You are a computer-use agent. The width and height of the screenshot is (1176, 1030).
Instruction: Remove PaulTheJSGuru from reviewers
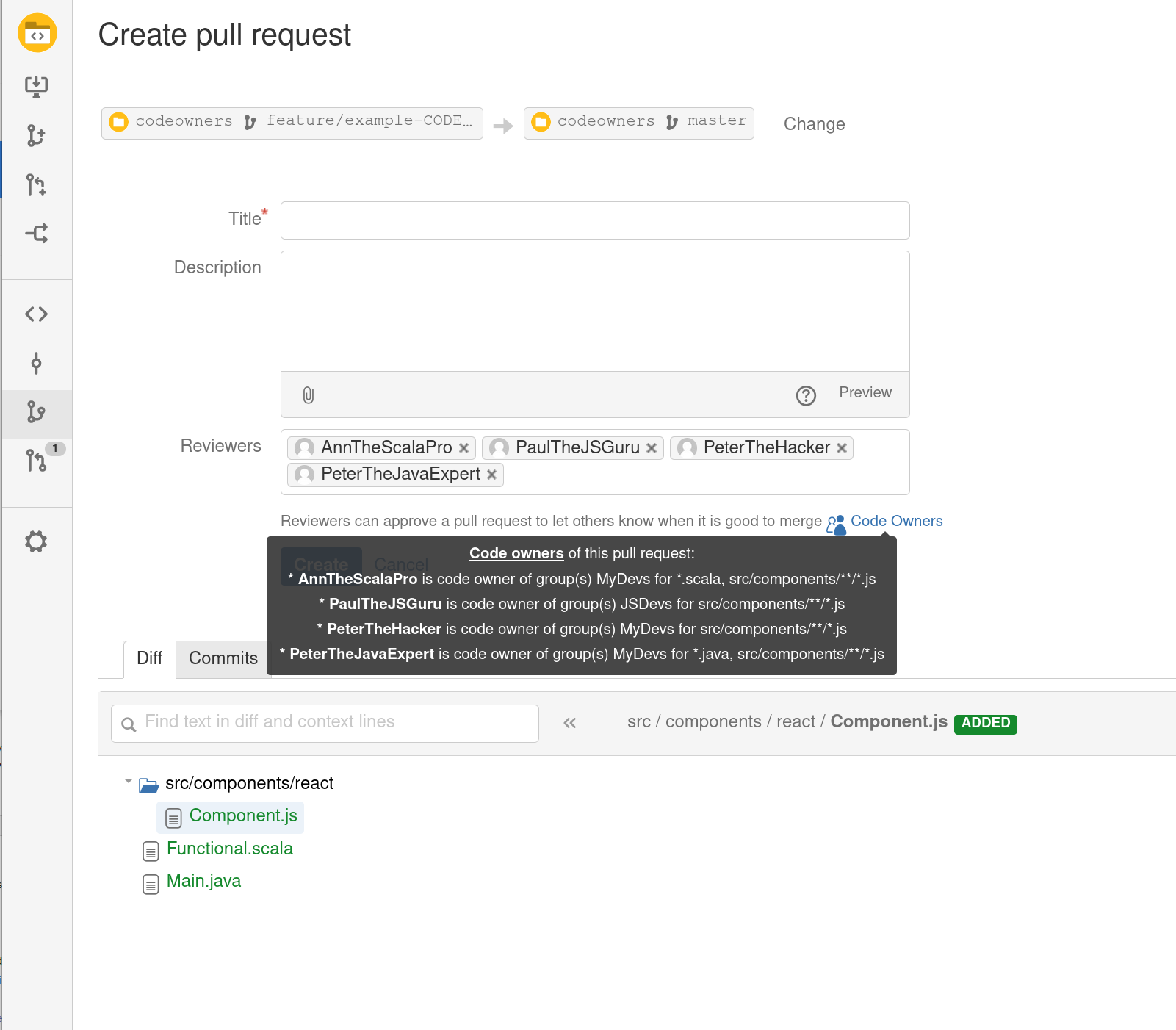[x=652, y=447]
